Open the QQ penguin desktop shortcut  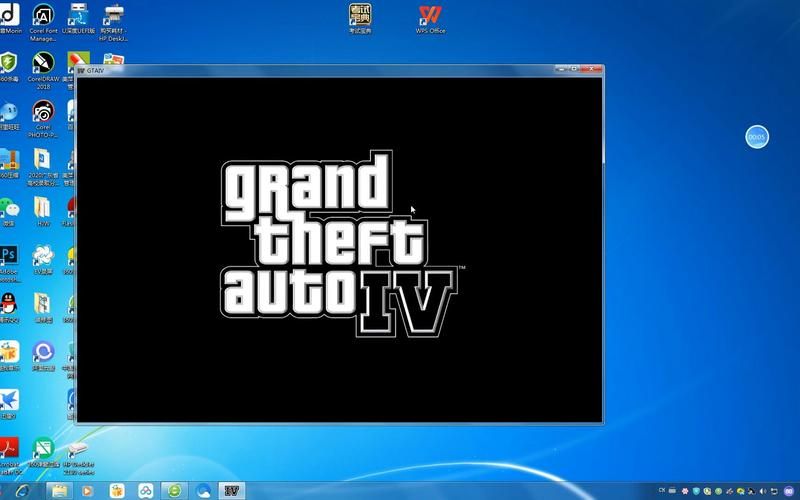pos(9,308)
